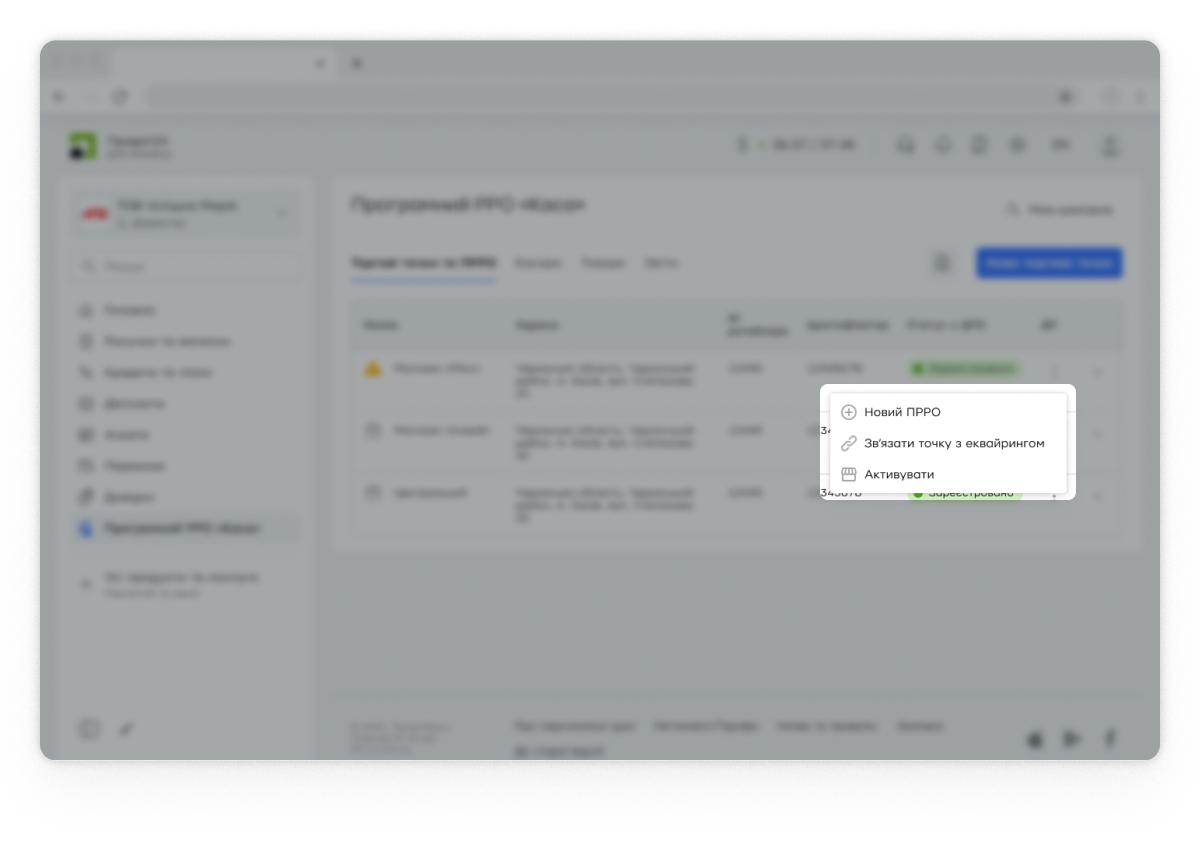Choose 'Зв'язати точку з еквайрингом' menu option
This screenshot has width=1200, height=860.
pos(953,443)
